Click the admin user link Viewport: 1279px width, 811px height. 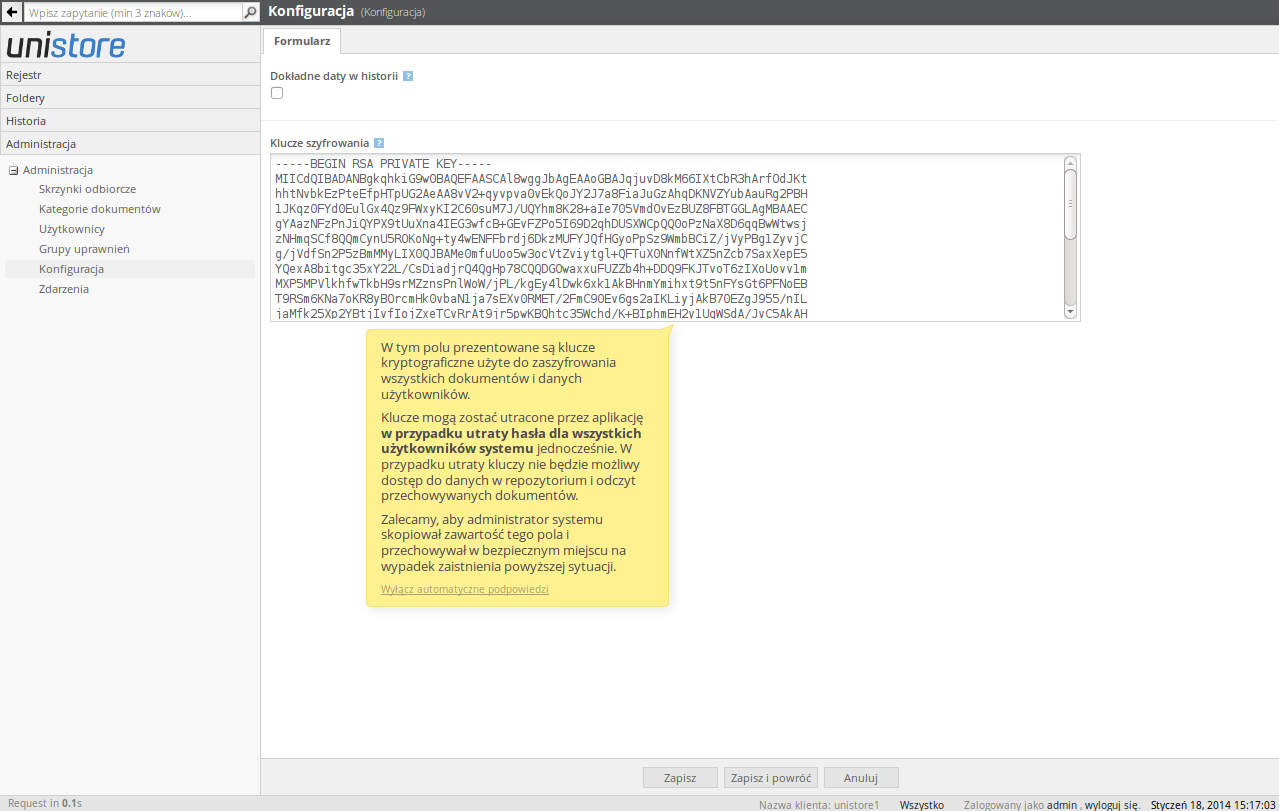(x=1061, y=804)
